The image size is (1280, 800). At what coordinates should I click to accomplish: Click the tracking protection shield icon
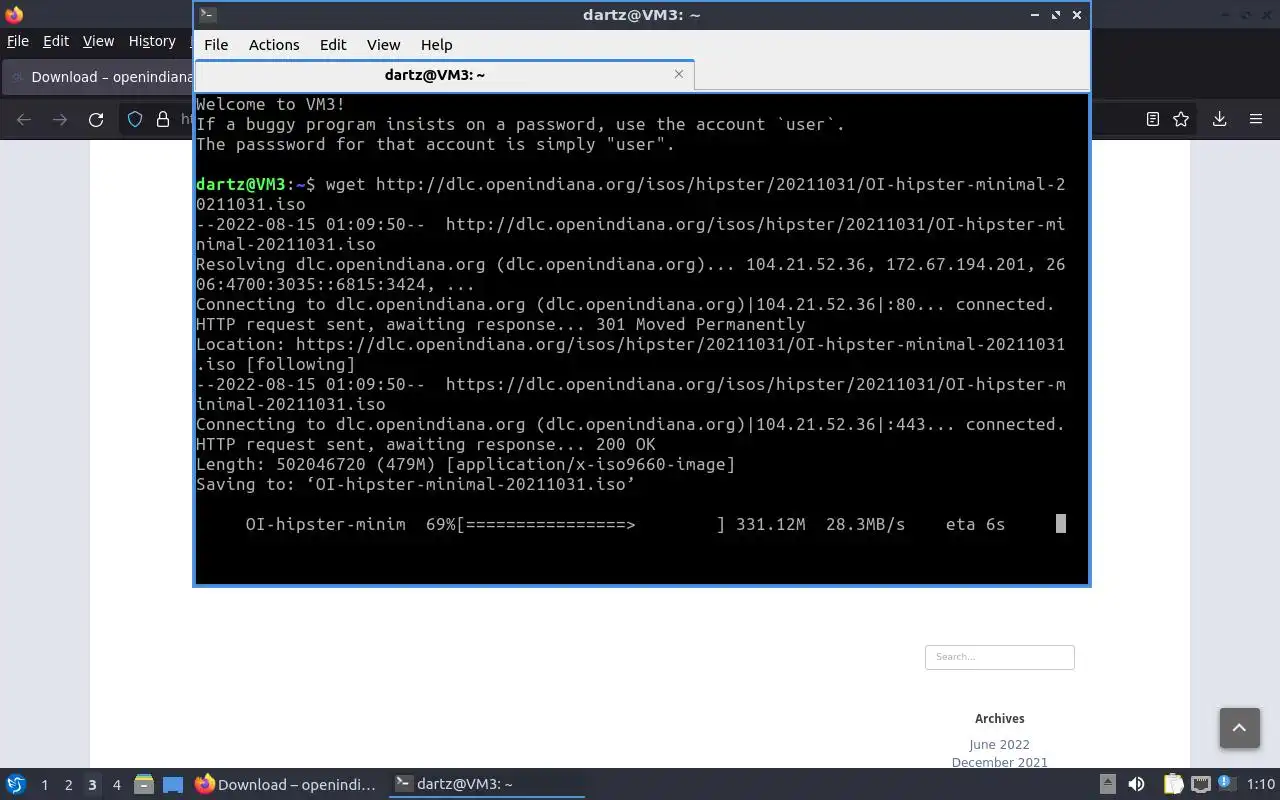[x=135, y=119]
